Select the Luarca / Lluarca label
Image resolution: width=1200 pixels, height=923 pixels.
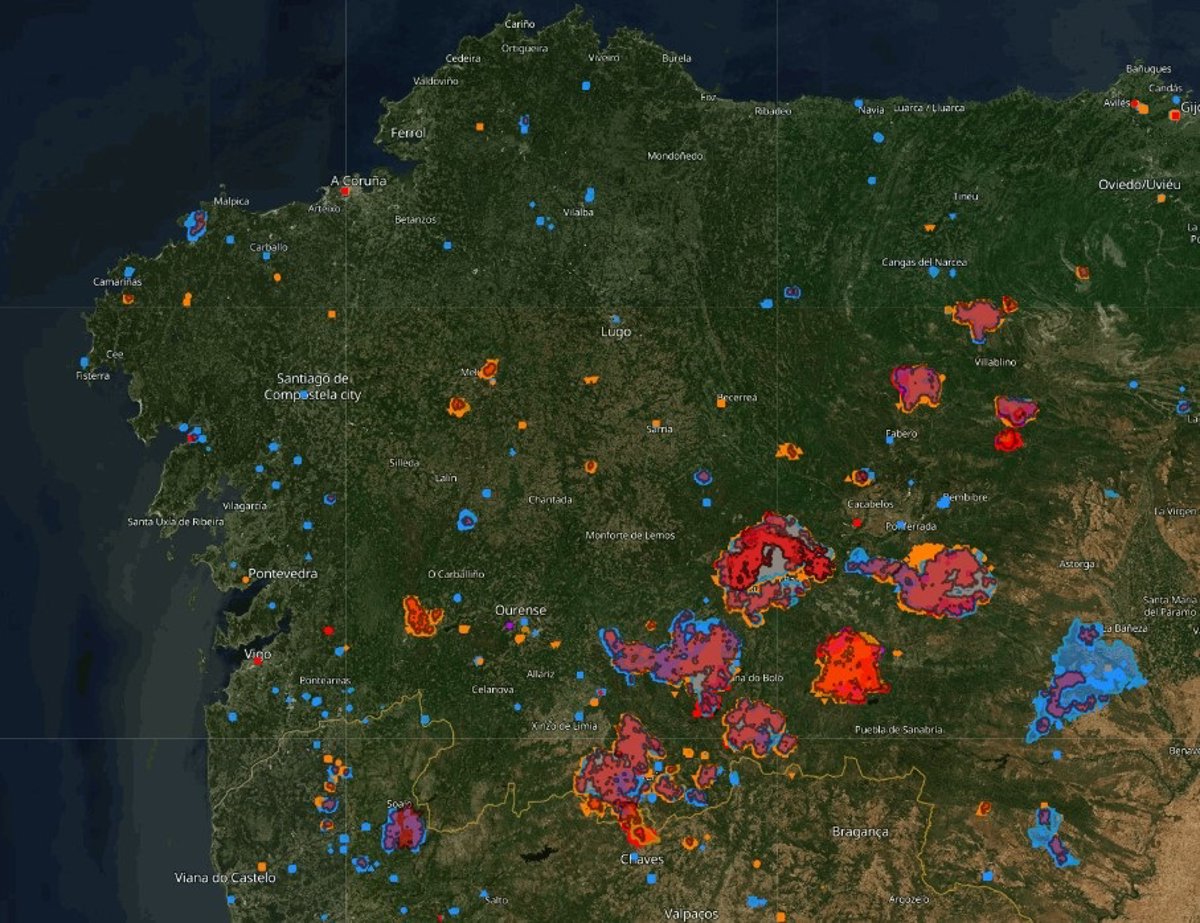[x=927, y=108]
